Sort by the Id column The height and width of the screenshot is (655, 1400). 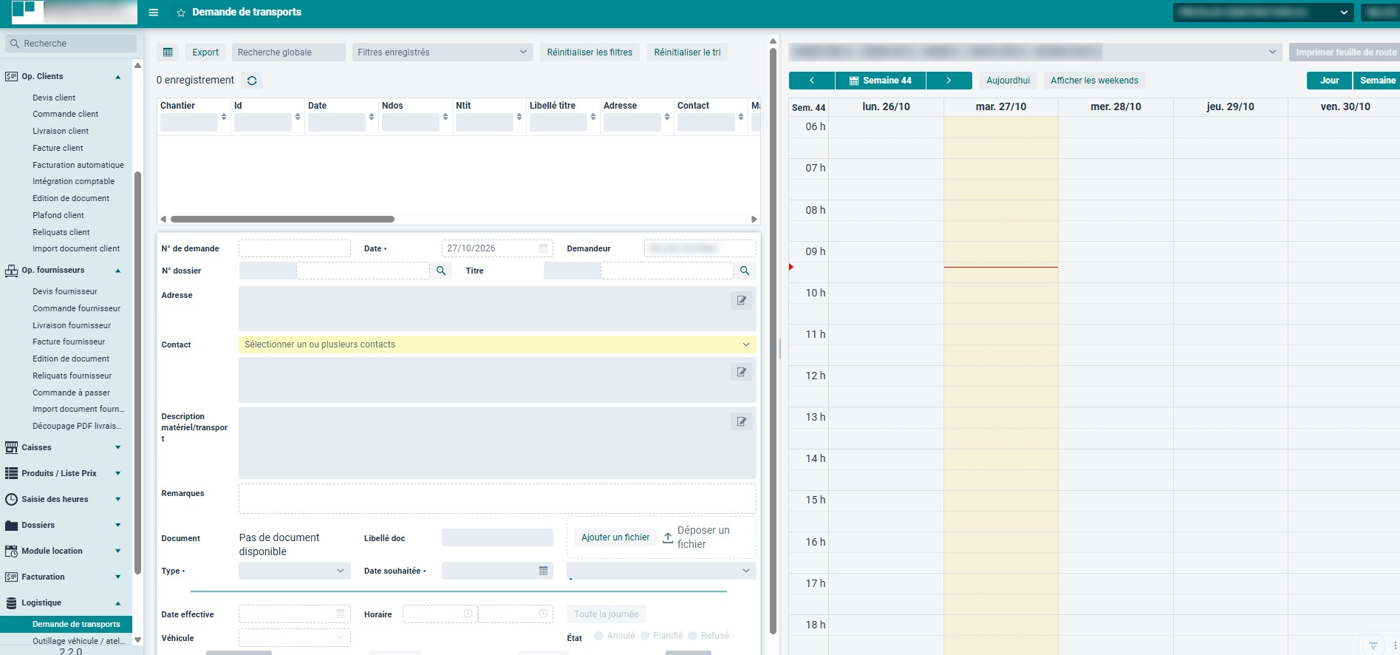(298, 117)
